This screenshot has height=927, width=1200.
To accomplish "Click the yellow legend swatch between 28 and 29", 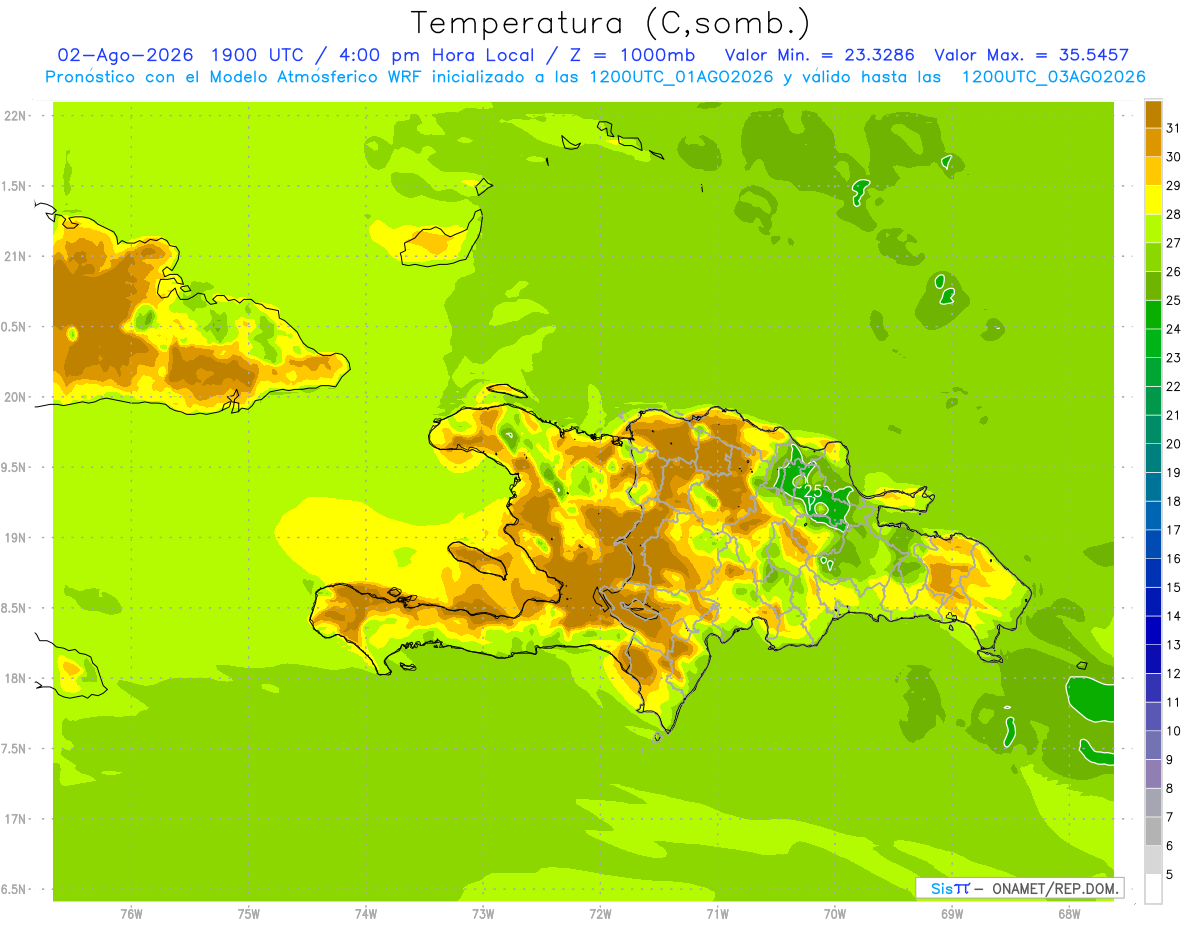I will click(1153, 200).
